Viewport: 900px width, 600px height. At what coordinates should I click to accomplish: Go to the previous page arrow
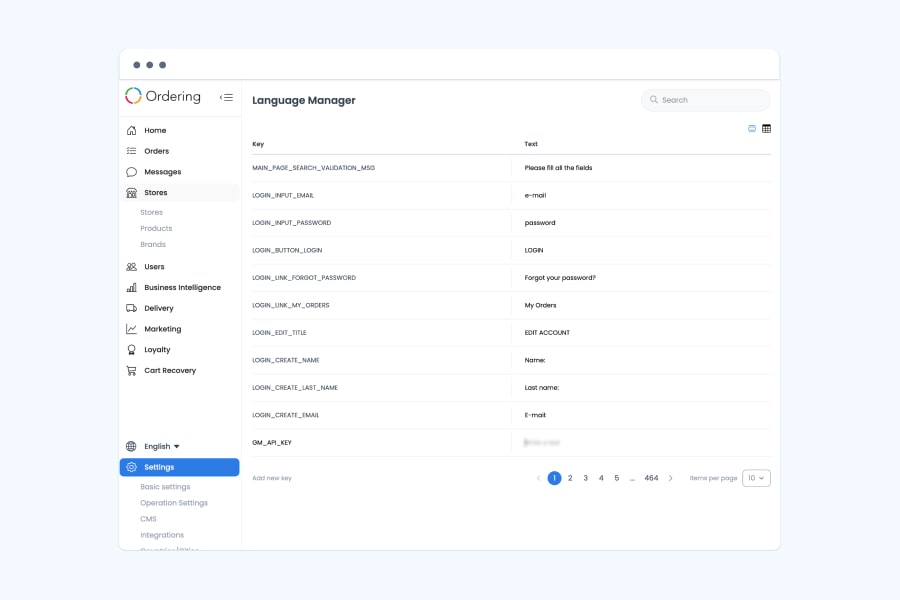[x=538, y=478]
